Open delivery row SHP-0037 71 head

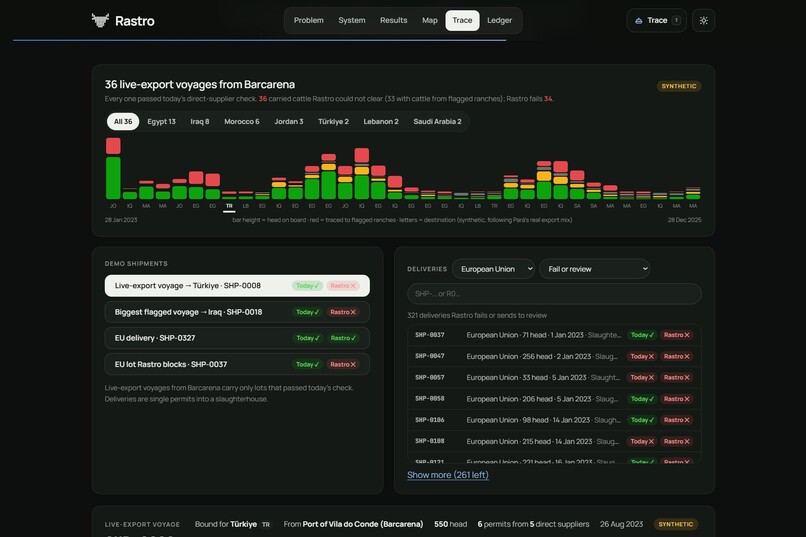pos(554,335)
